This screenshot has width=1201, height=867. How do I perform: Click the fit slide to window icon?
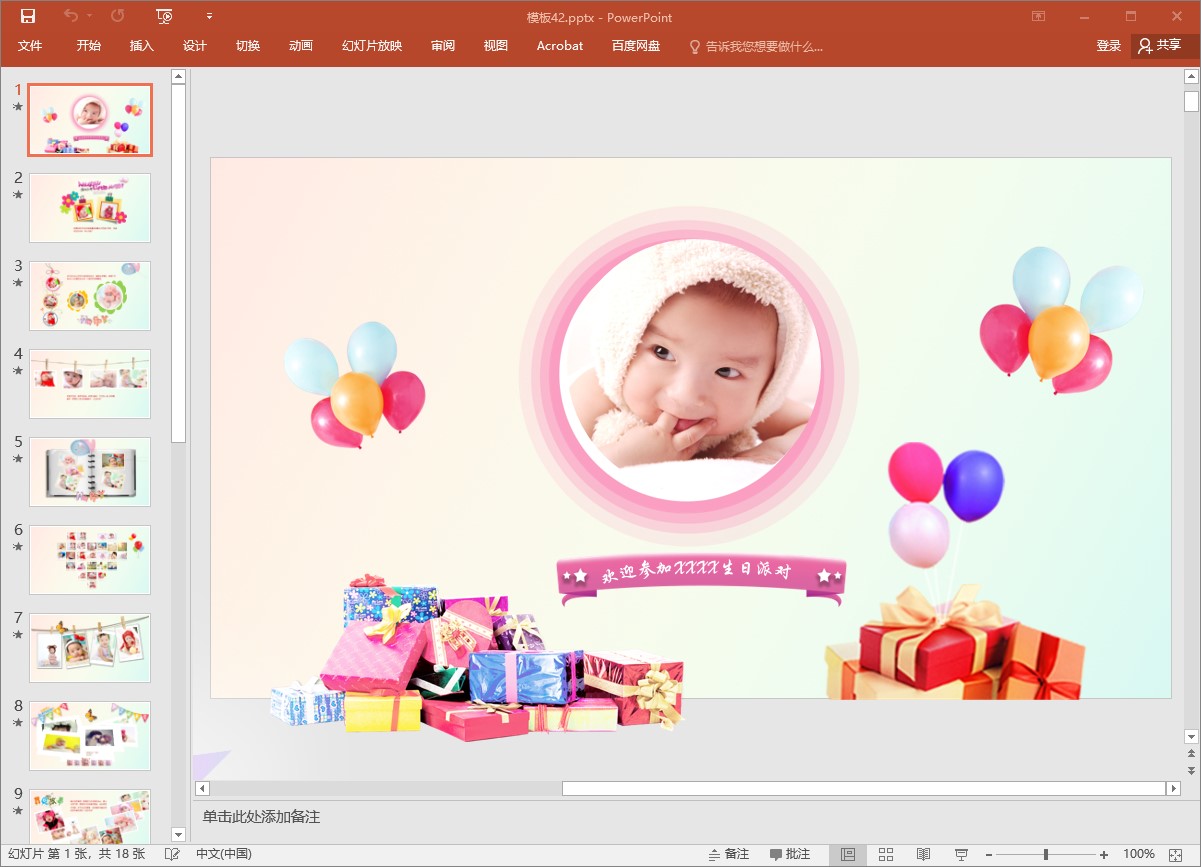[x=1175, y=854]
